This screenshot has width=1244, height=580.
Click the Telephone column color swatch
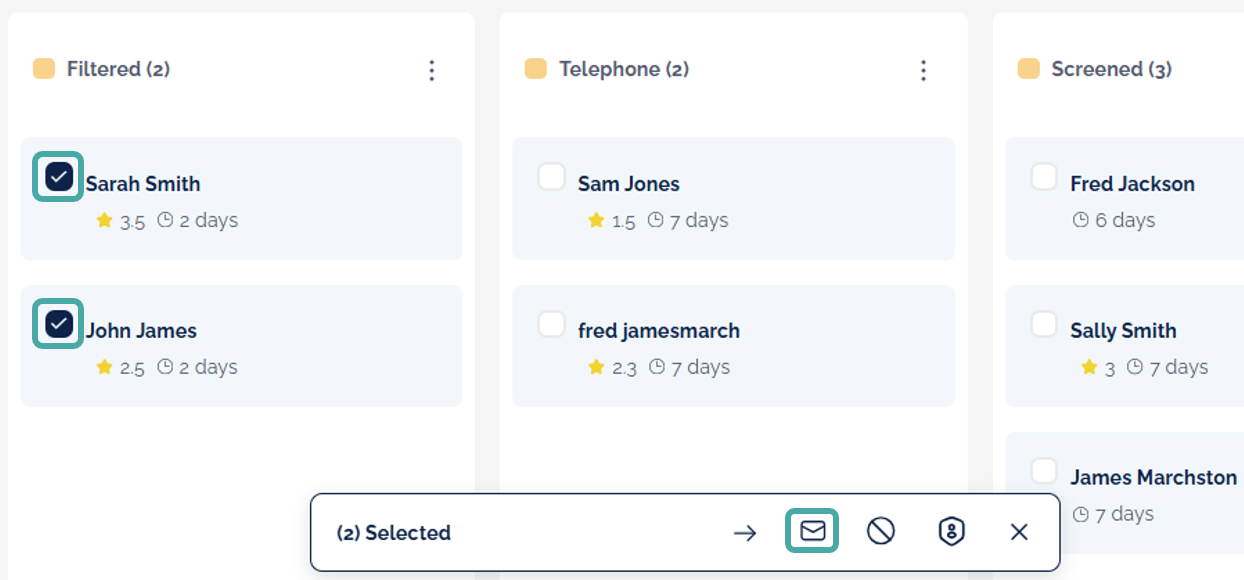536,69
